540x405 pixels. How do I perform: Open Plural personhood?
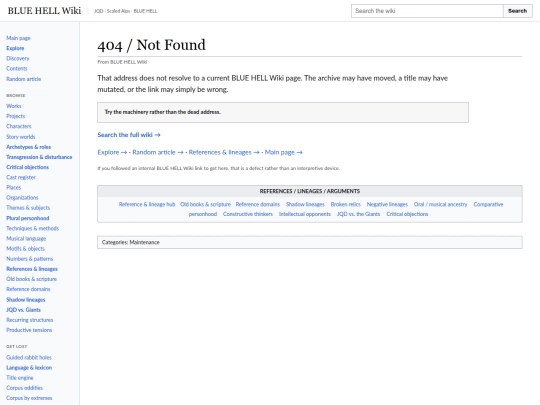click(x=28, y=218)
